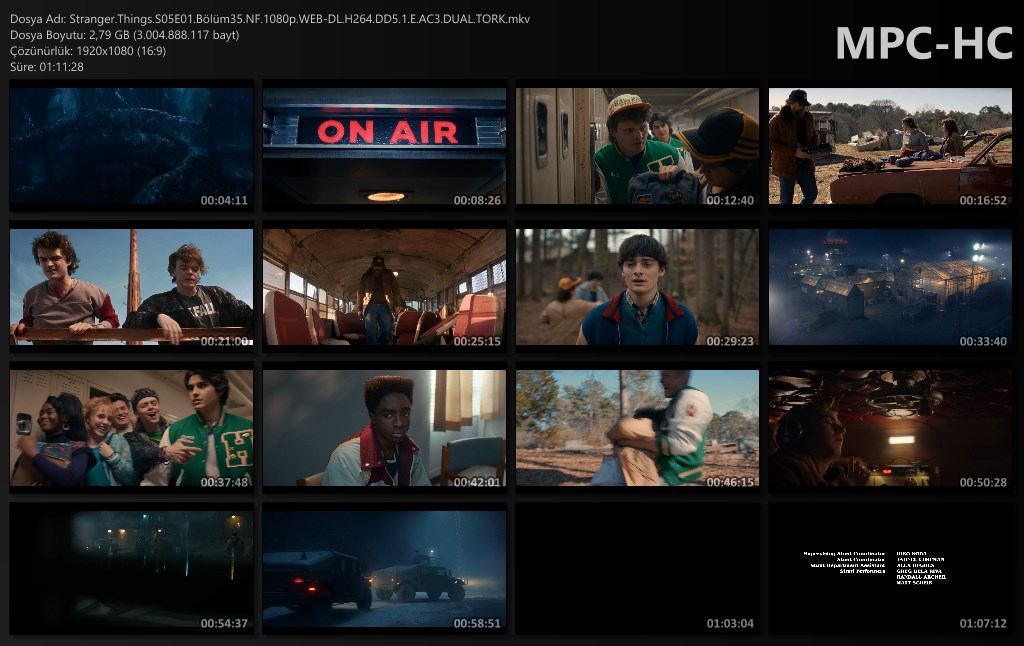Select the dark blue 00:04:11 thumbnail
The width and height of the screenshot is (1024, 646).
point(131,146)
